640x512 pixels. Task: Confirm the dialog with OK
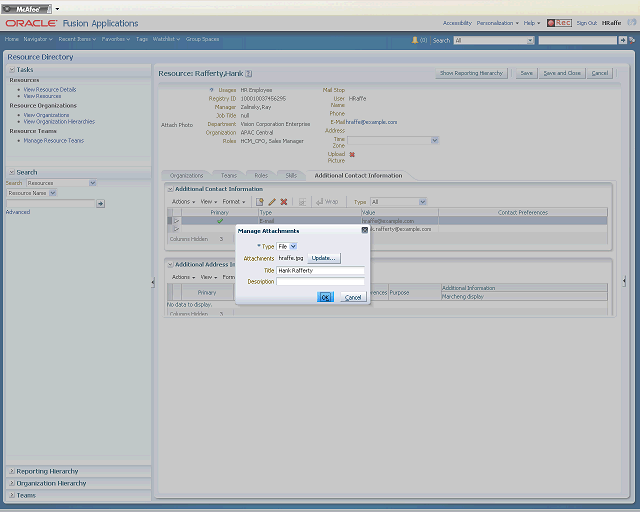[325, 297]
